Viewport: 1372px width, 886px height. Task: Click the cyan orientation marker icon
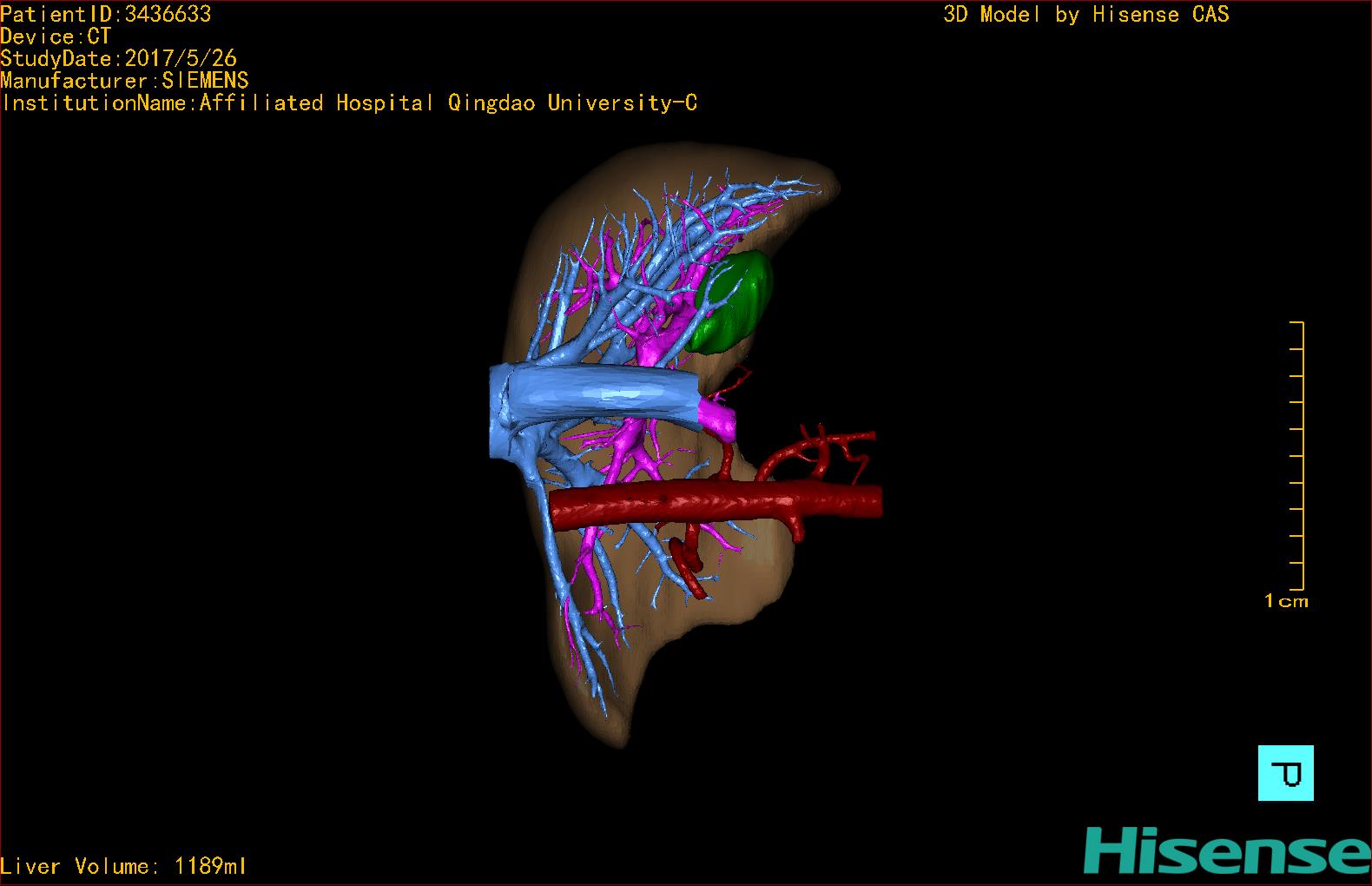point(1285,772)
